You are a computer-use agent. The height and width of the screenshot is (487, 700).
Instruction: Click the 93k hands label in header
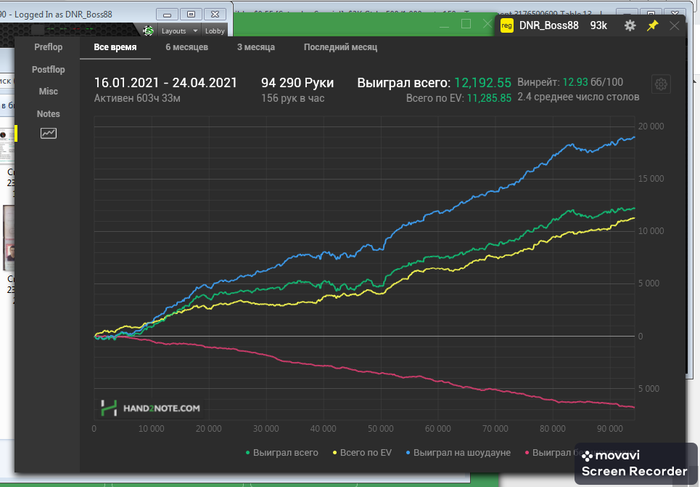[598, 25]
